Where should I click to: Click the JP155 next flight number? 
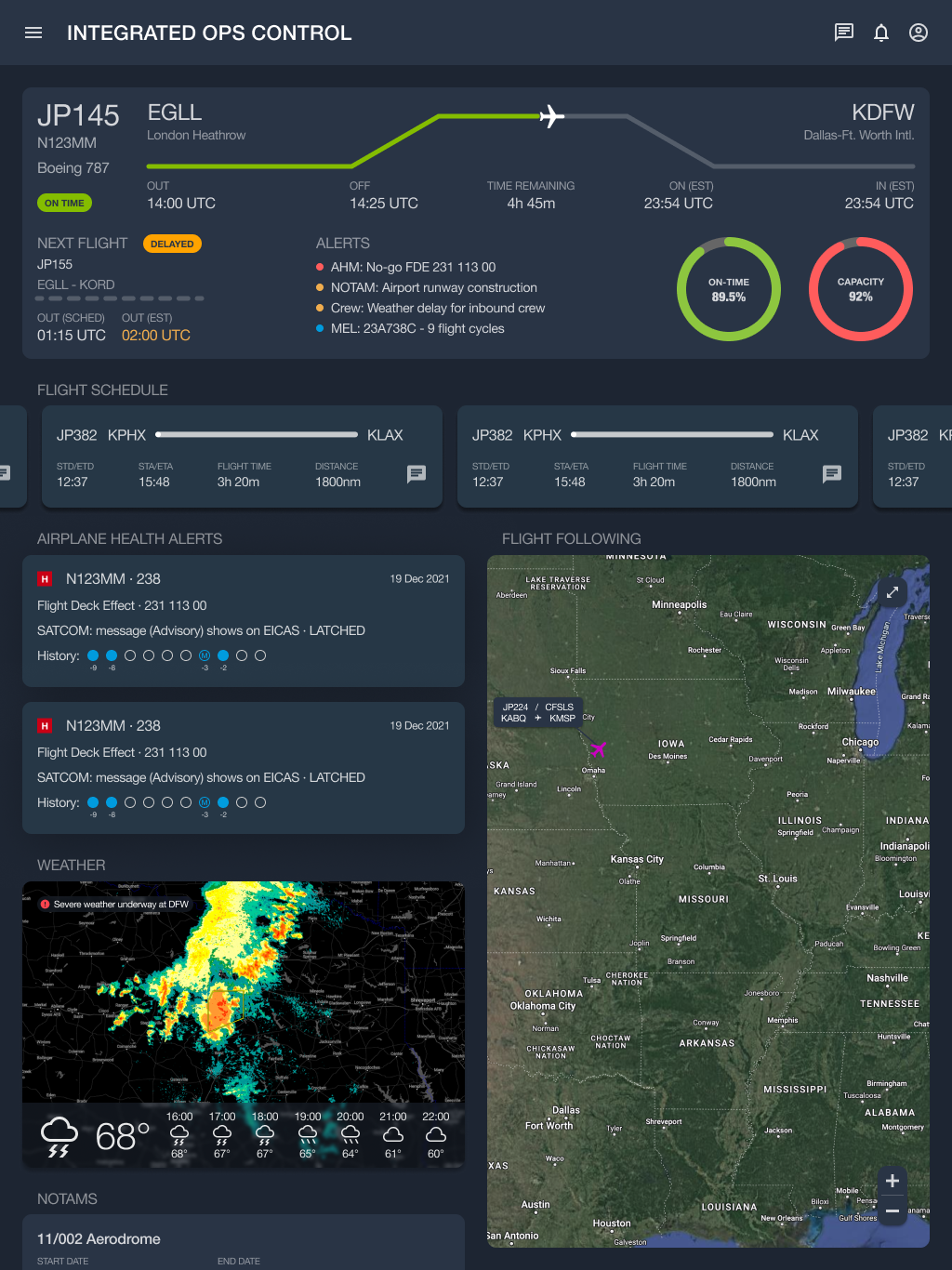(x=55, y=264)
